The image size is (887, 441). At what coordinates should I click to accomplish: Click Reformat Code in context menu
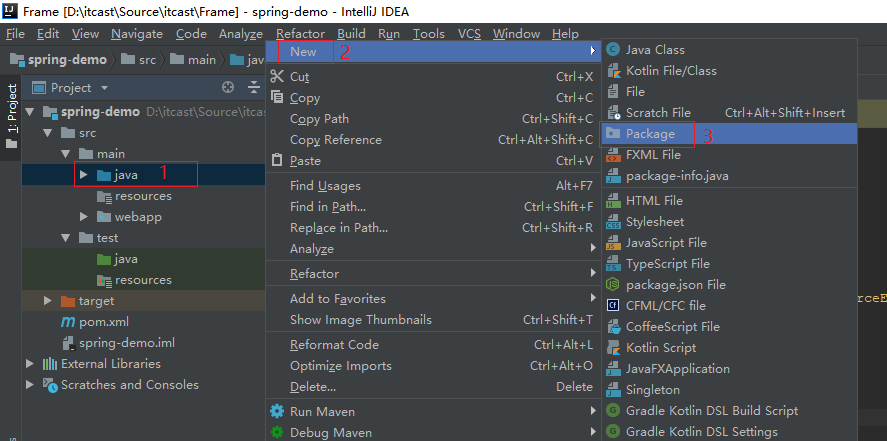pos(334,345)
